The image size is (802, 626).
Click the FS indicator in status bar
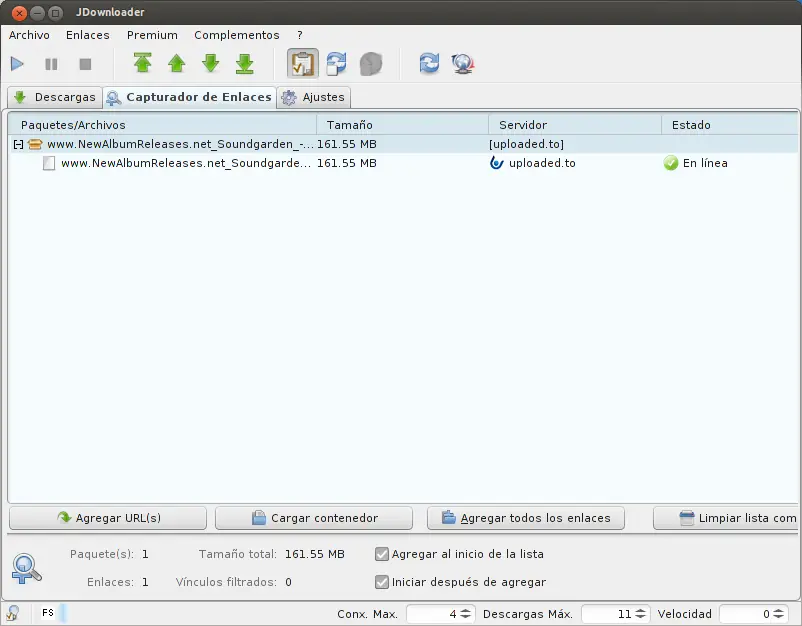48,613
